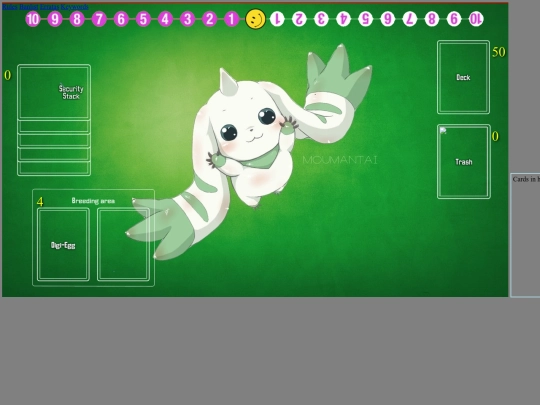This screenshot has width=540, height=405.
Task: Select the white opponent-side 8 memory marker
Action: click(432, 19)
